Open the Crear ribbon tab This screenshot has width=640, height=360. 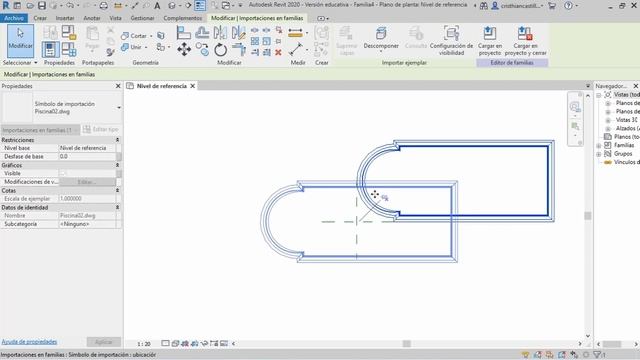(40, 18)
